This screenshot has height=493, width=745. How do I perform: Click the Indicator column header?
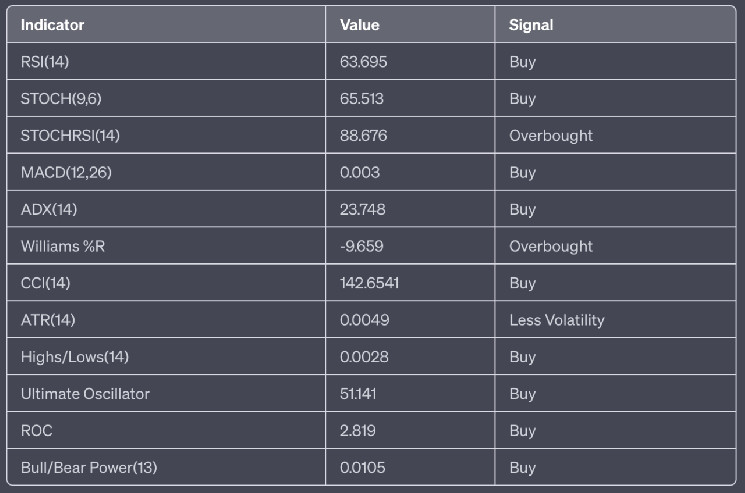(x=53, y=25)
